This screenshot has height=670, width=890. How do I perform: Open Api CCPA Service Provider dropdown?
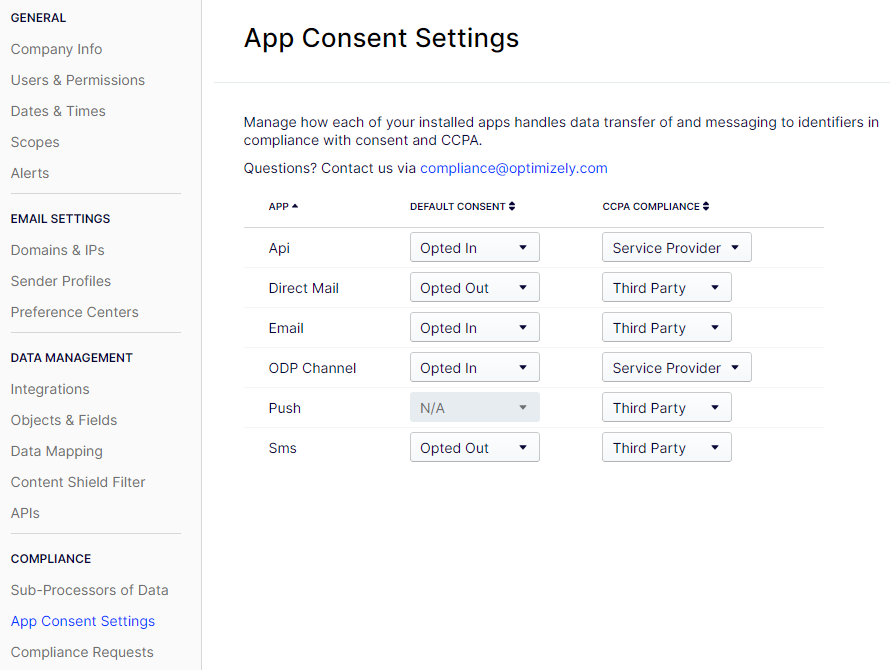[x=677, y=248]
